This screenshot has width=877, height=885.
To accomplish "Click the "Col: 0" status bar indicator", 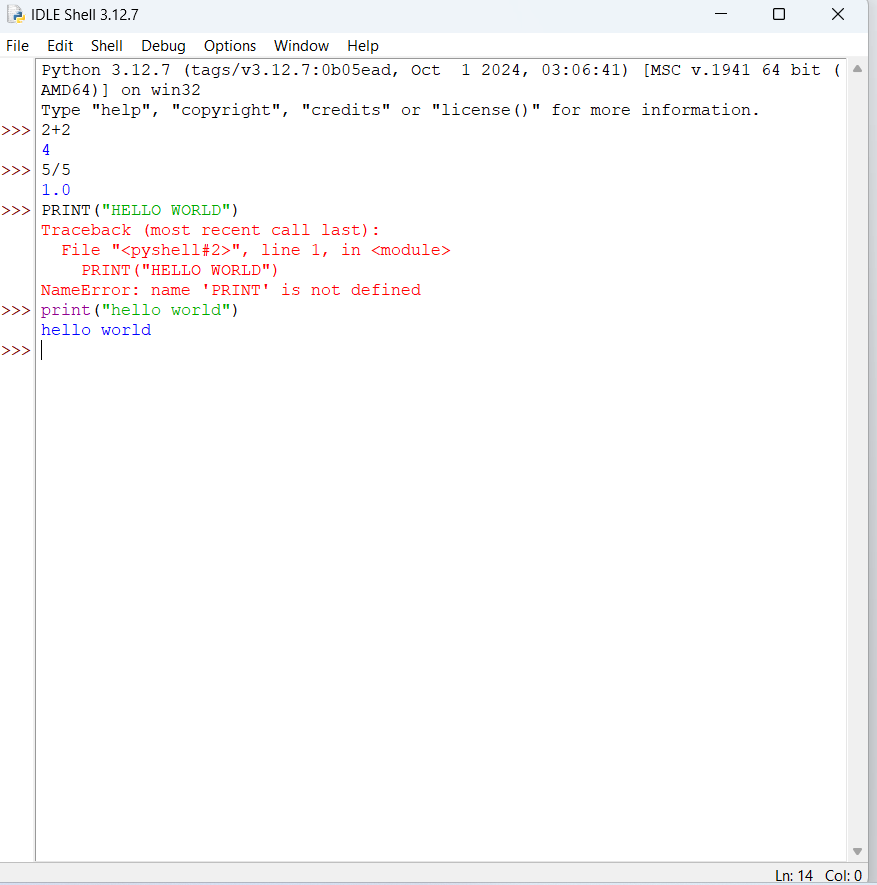I will (x=843, y=875).
